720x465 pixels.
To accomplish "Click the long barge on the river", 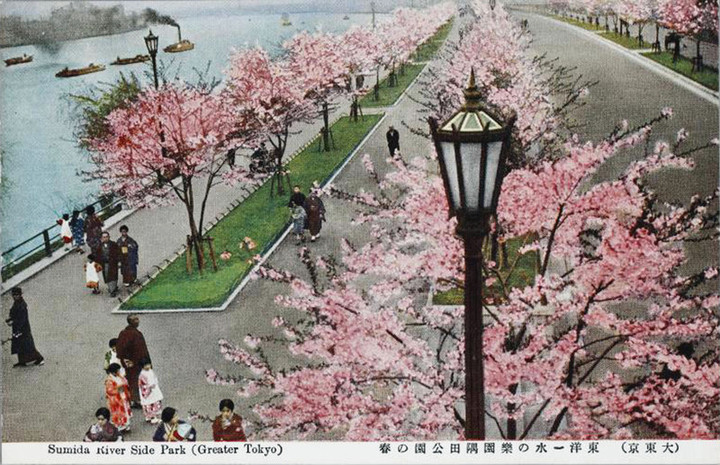I will tap(80, 70).
